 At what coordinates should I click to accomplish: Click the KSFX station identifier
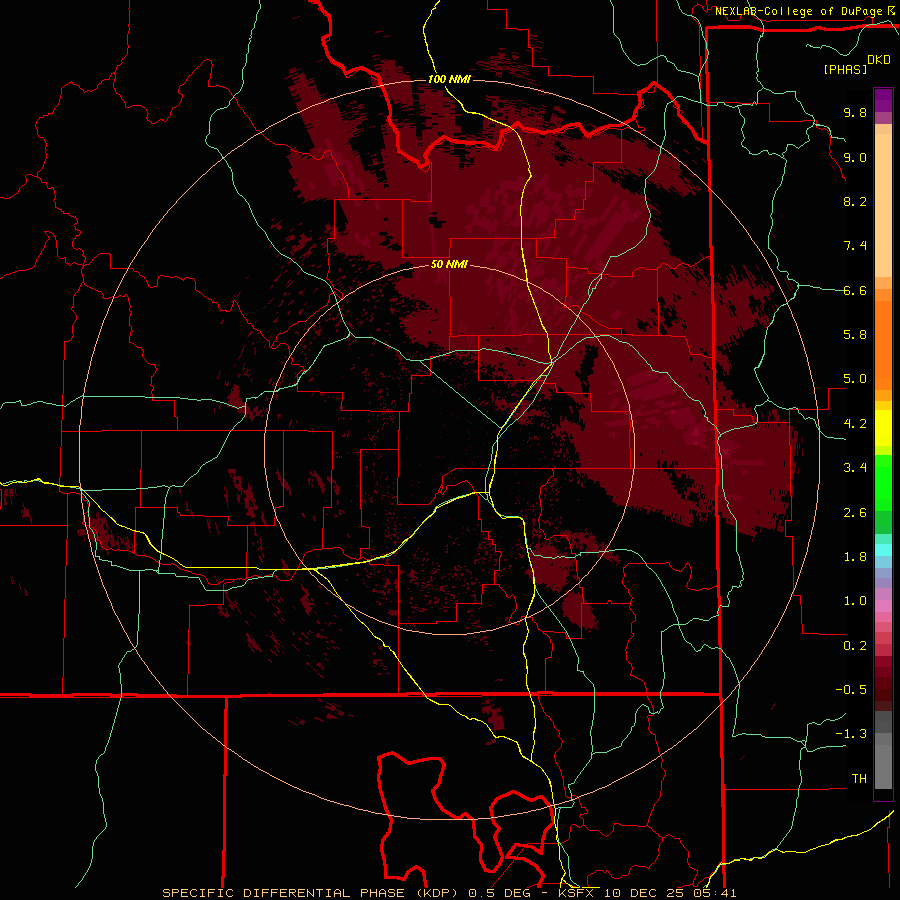click(577, 893)
